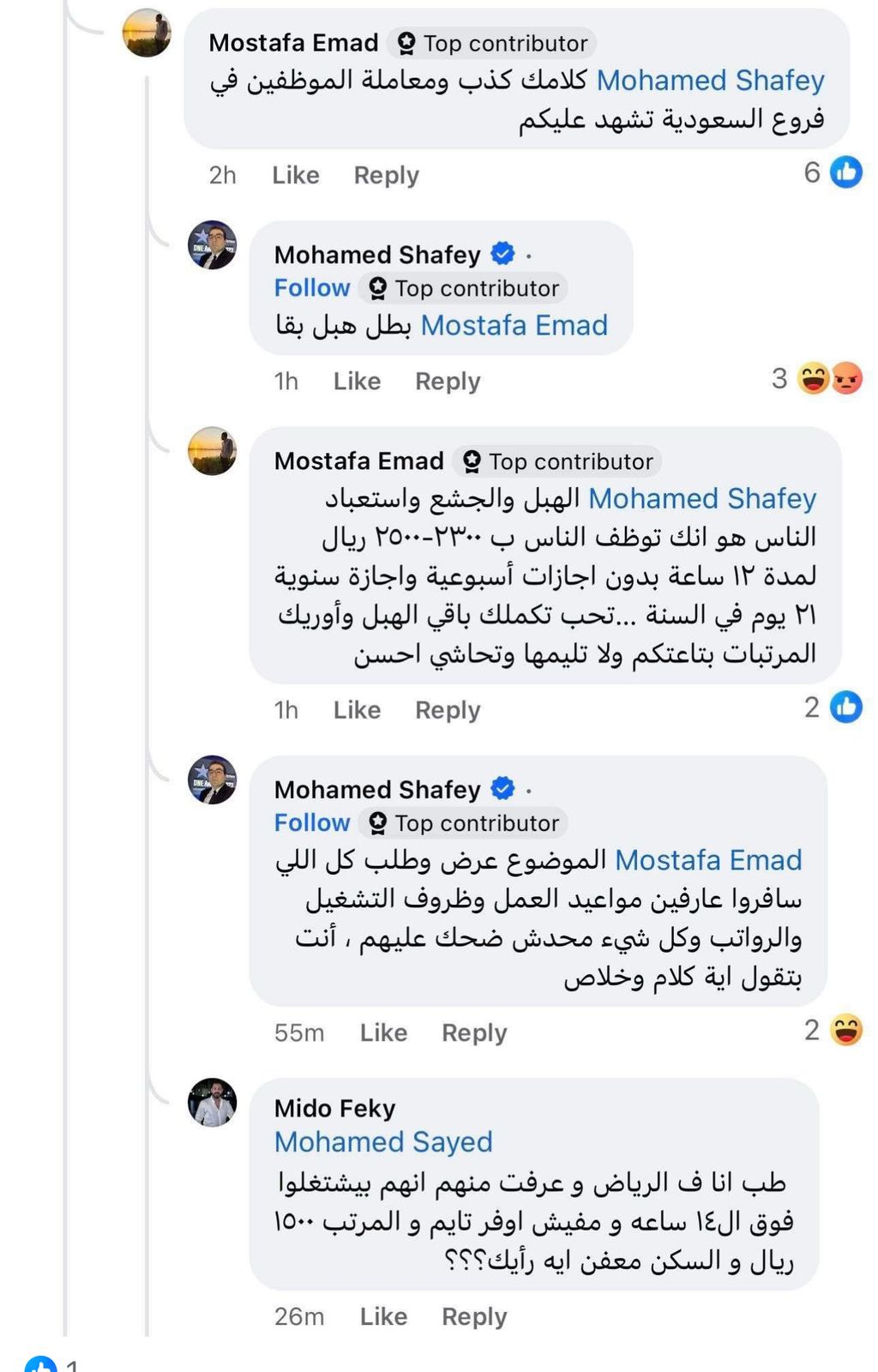
Task: Click the Top contributor badge on Mostafa Emad's first comment
Action: 493,43
